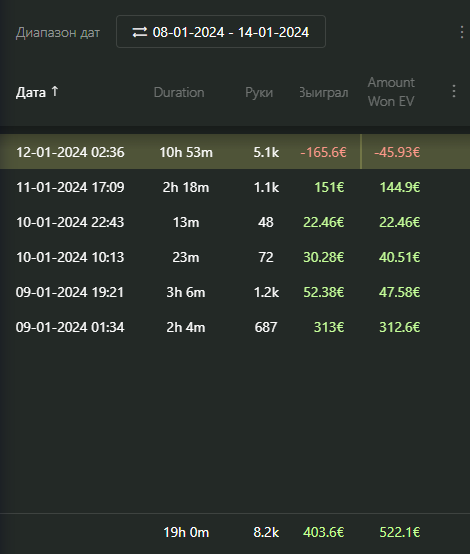Sort table by Duration column
The height and width of the screenshot is (554, 470).
[179, 93]
